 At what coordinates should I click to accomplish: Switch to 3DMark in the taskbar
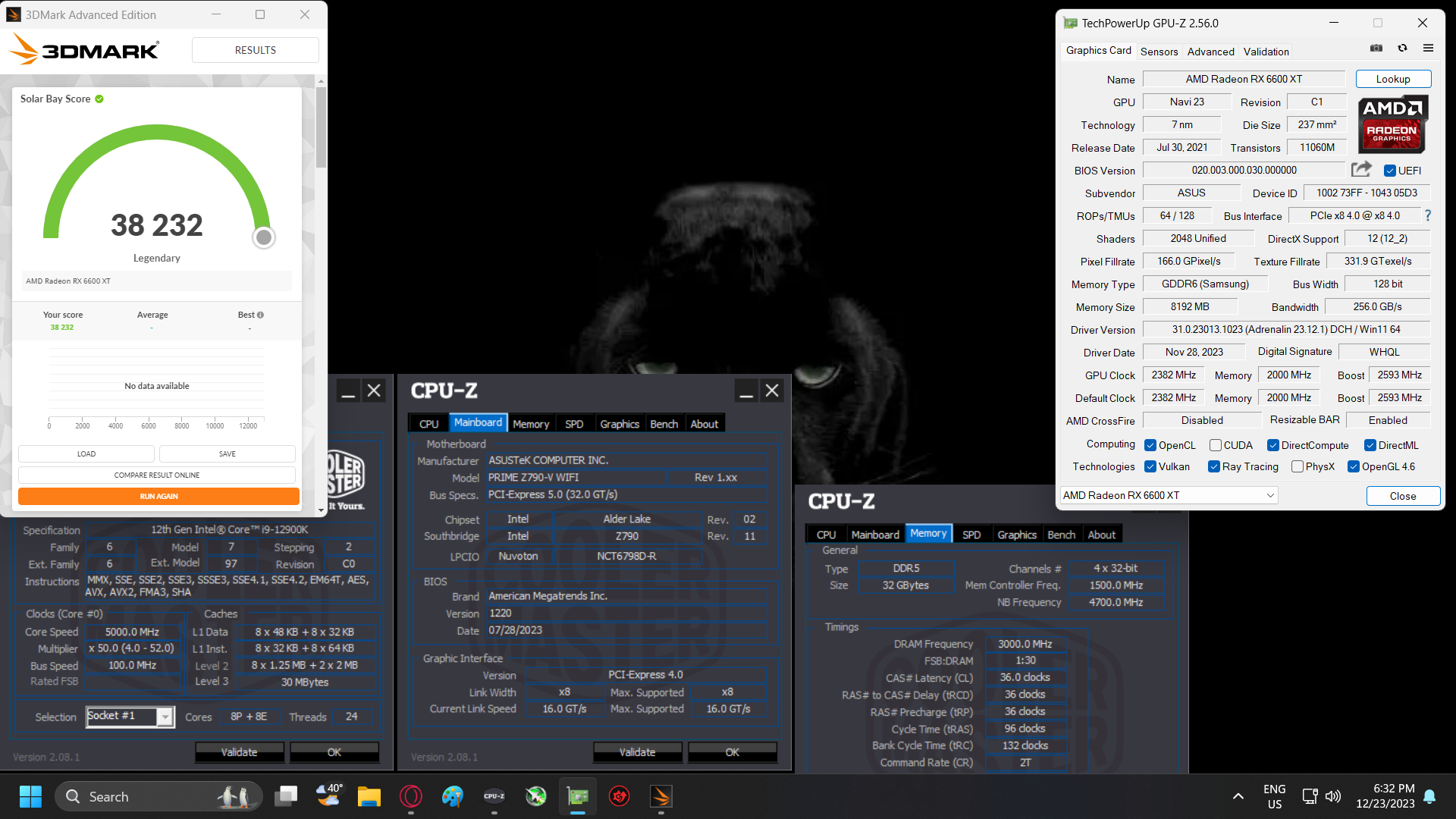(x=661, y=796)
